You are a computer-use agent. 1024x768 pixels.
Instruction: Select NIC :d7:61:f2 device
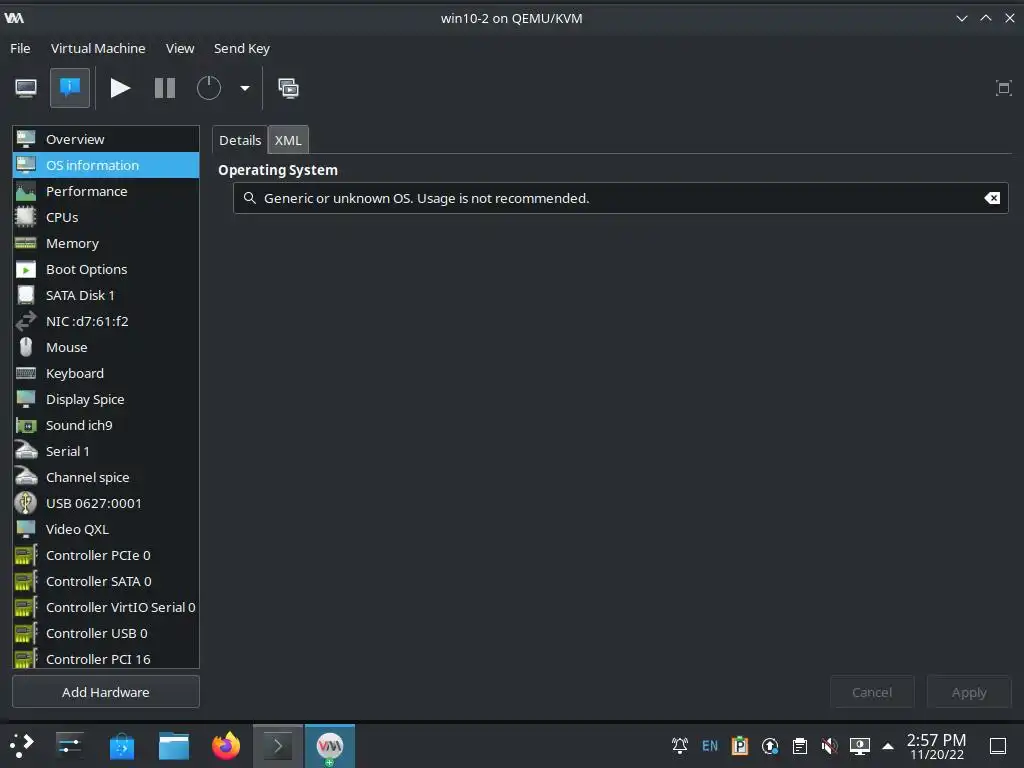click(106, 321)
